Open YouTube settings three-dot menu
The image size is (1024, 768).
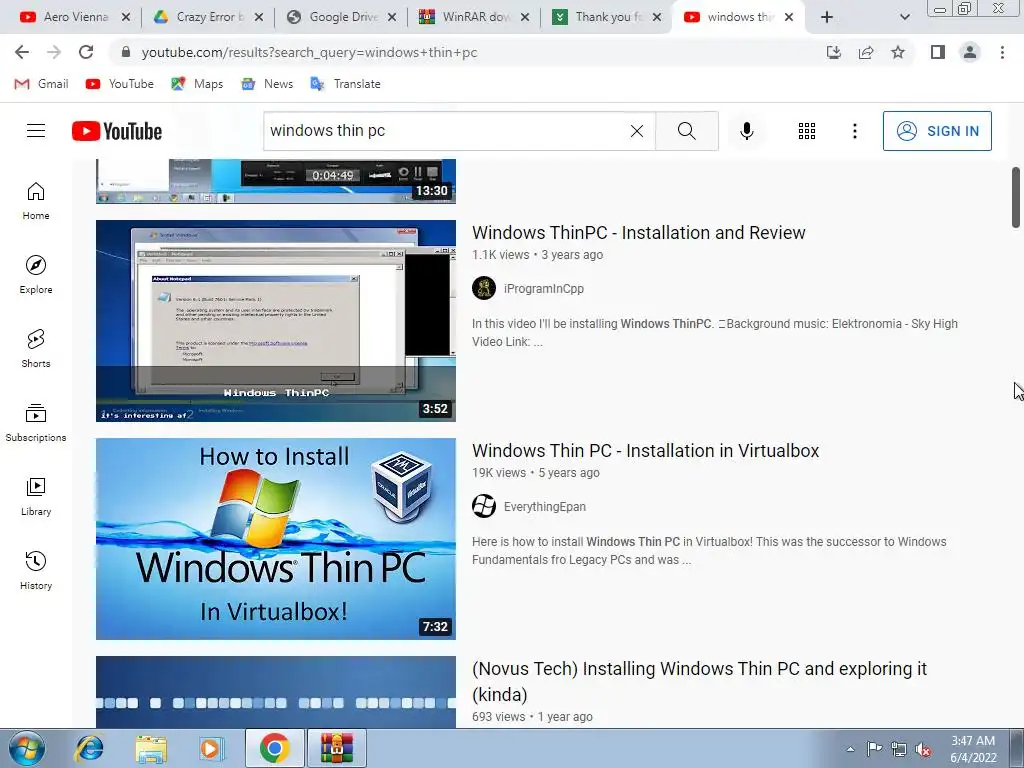(854, 131)
